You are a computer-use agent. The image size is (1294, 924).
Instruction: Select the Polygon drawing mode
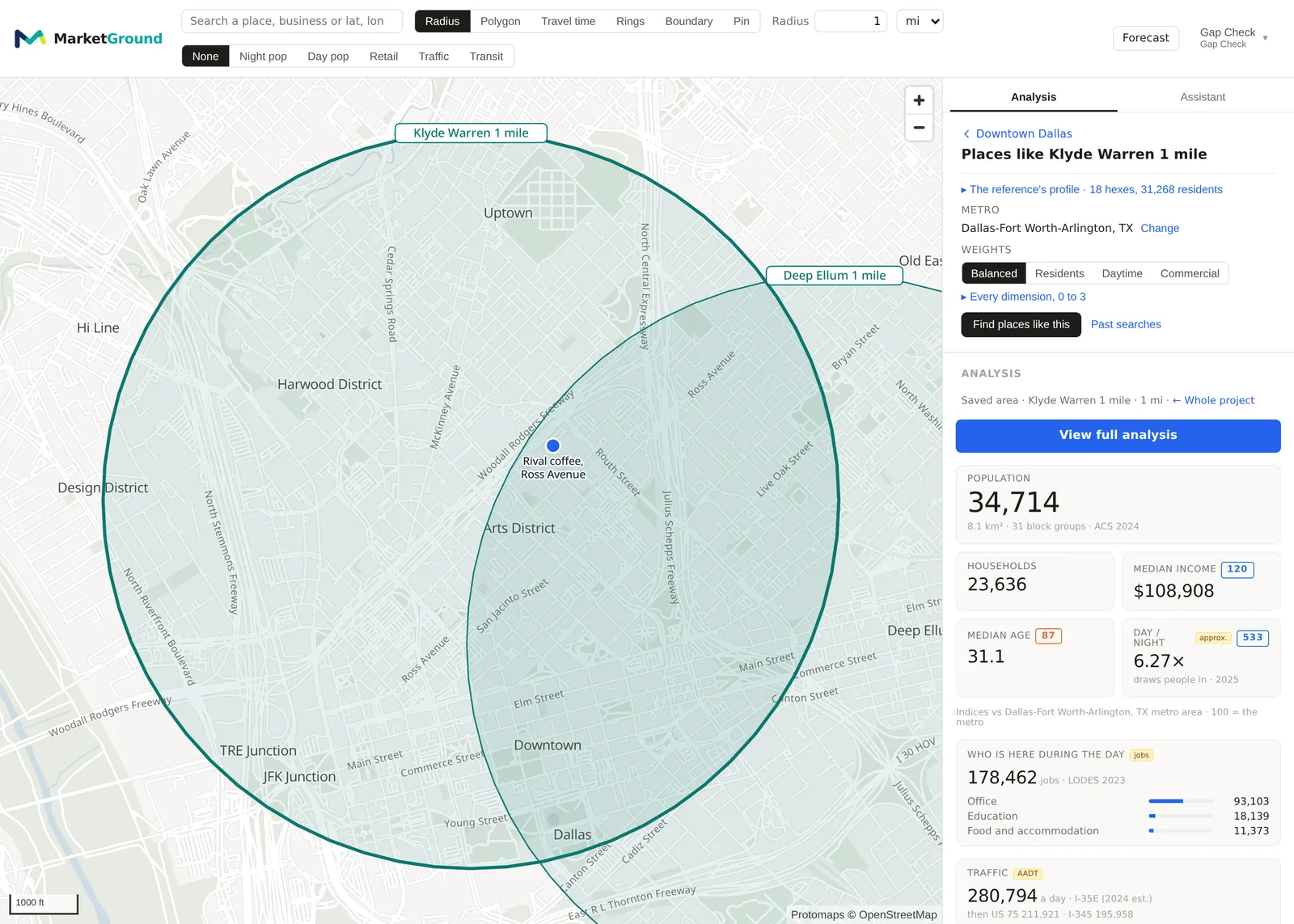[501, 21]
